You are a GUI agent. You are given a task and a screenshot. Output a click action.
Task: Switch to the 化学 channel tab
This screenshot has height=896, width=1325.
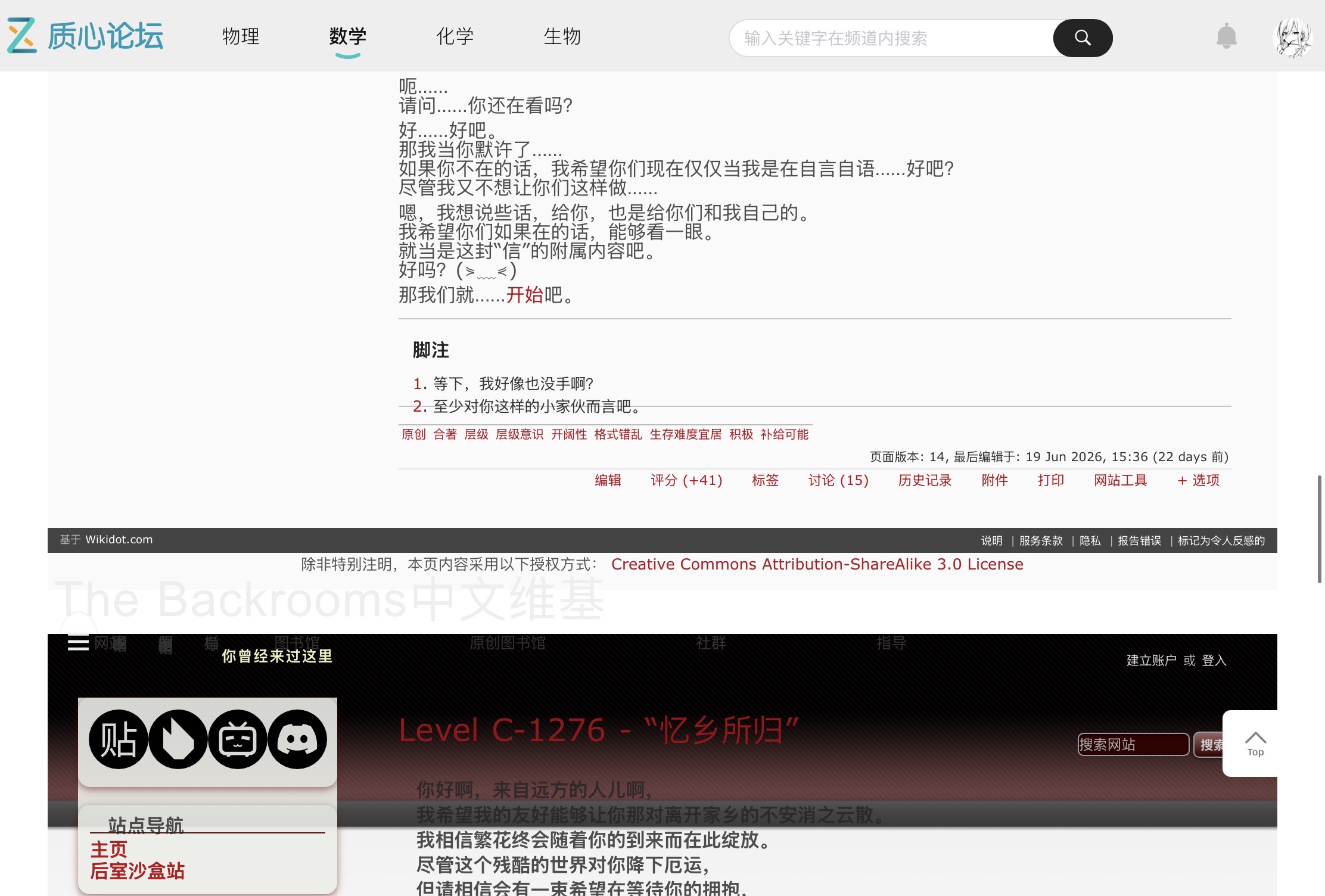click(455, 36)
